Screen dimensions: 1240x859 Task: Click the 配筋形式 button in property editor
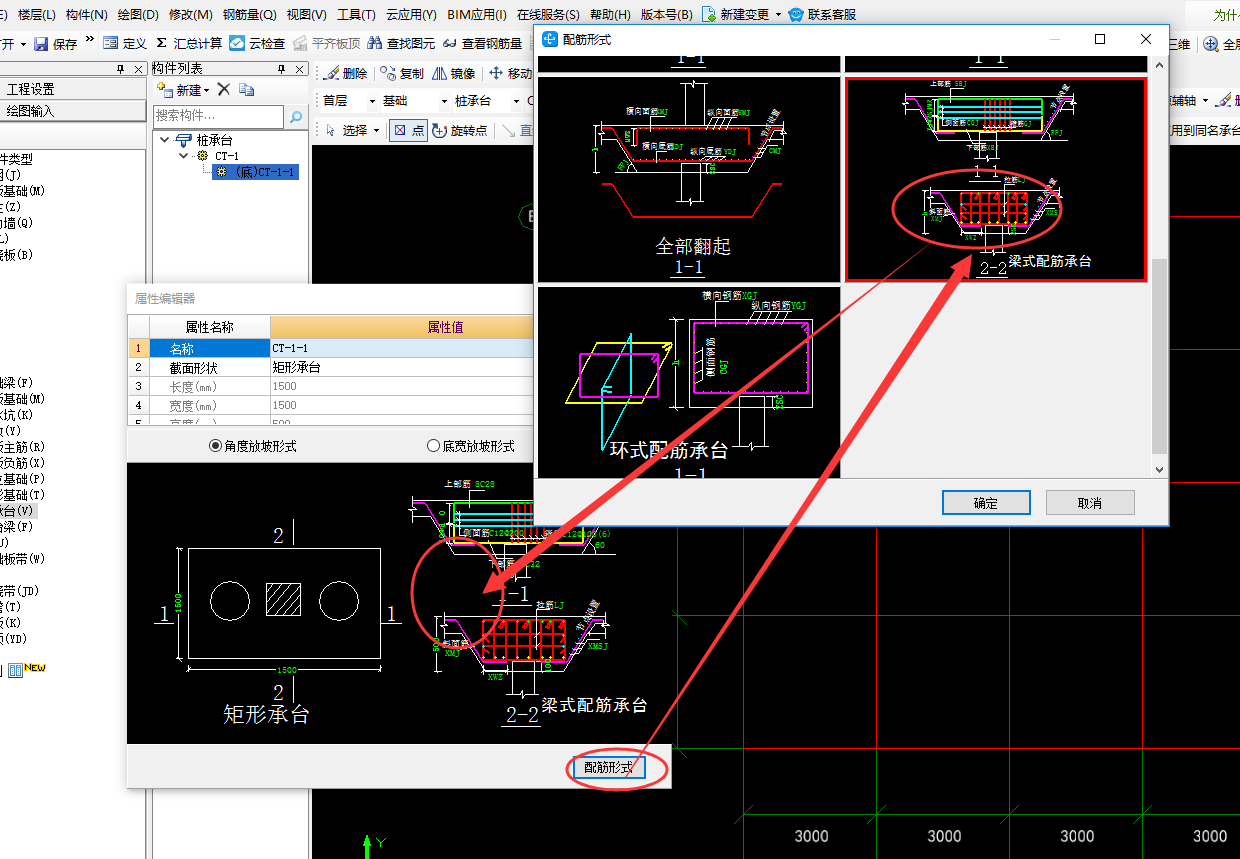[x=608, y=767]
